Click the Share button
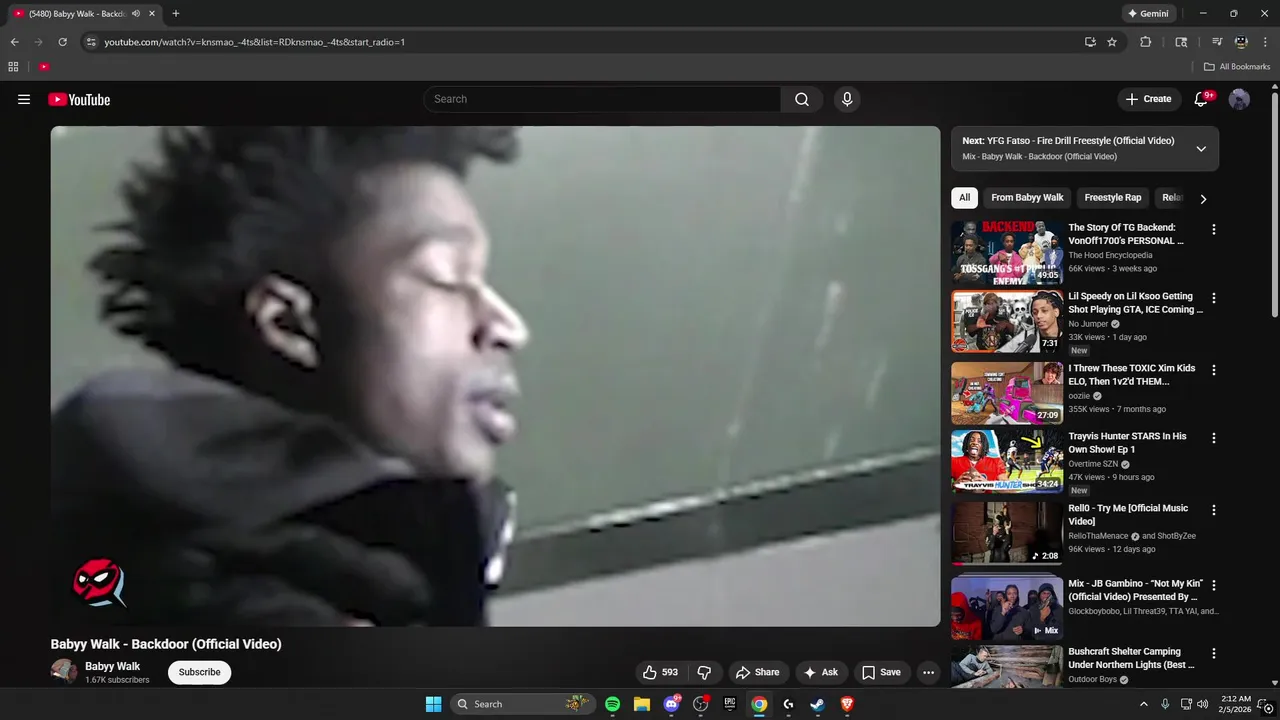The height and width of the screenshot is (720, 1280). [x=757, y=672]
